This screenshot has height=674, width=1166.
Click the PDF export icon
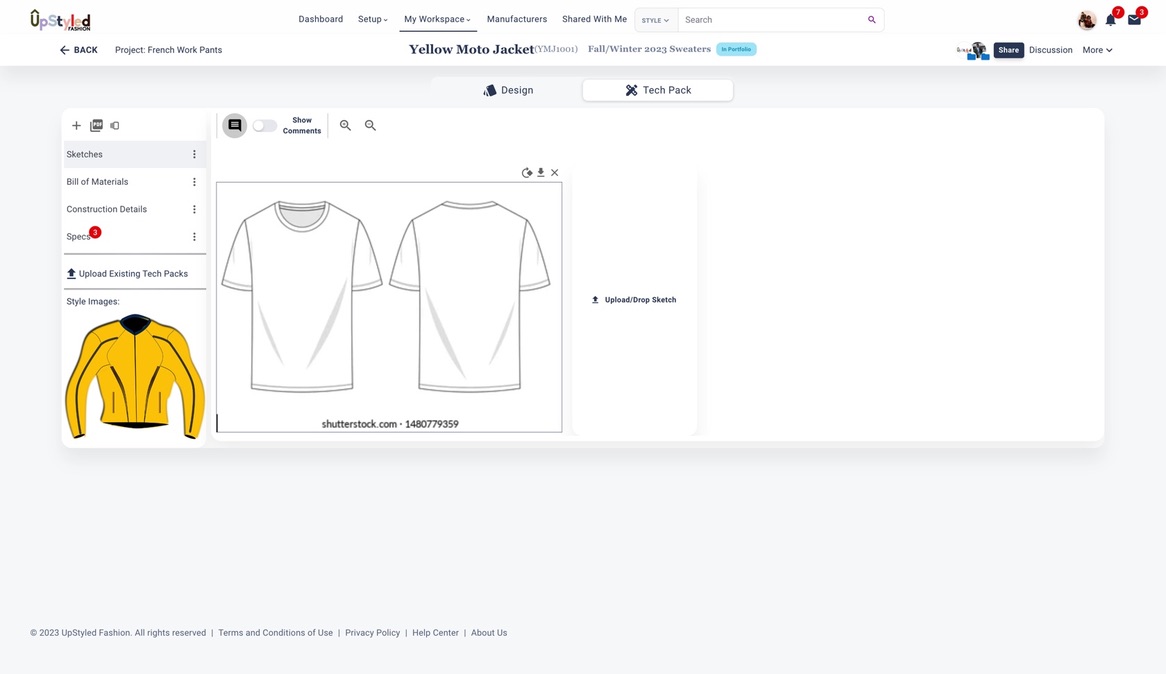pos(96,126)
